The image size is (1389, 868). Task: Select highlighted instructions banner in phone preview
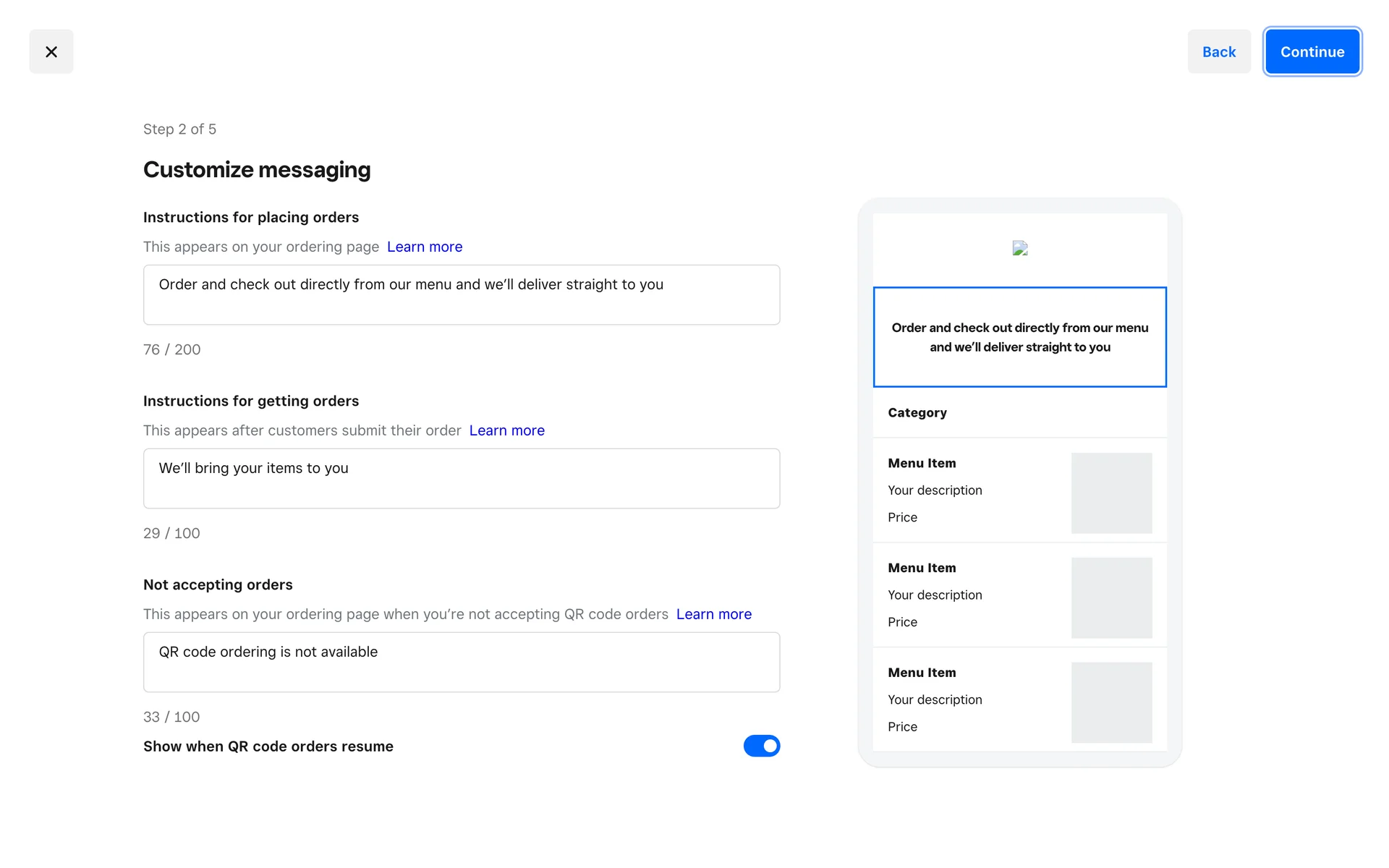point(1019,337)
